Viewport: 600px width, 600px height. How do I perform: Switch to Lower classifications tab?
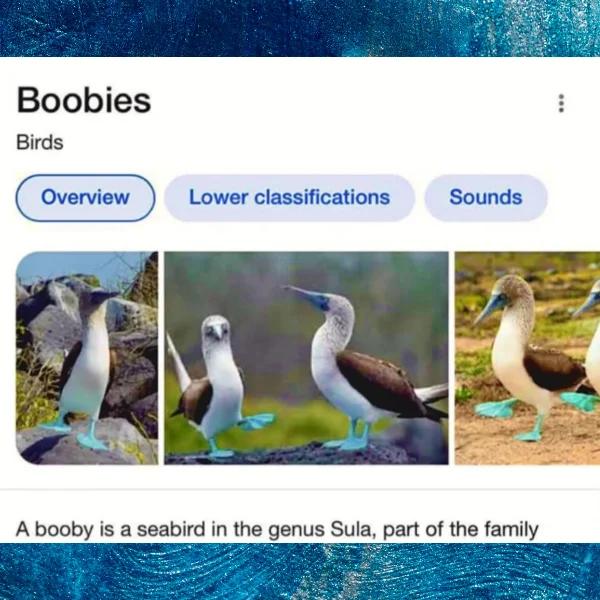point(290,198)
